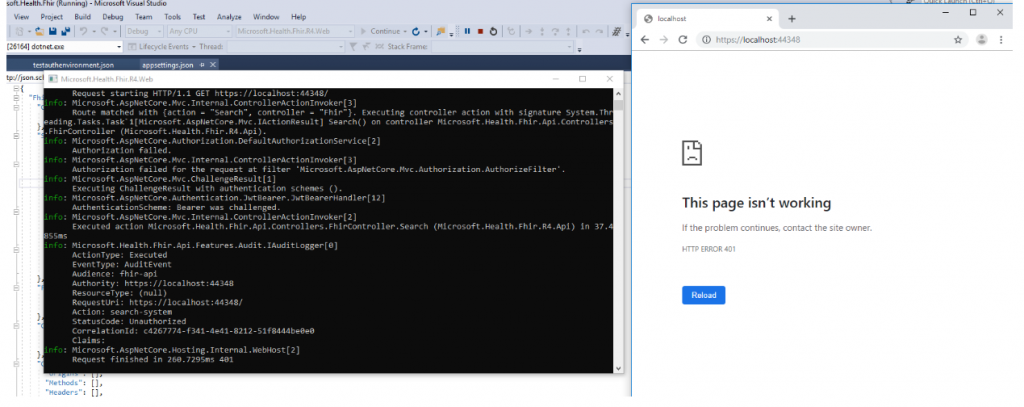1024x407 pixels.
Task: Reload the page using Chrome's refresh icon
Action: coord(682,39)
